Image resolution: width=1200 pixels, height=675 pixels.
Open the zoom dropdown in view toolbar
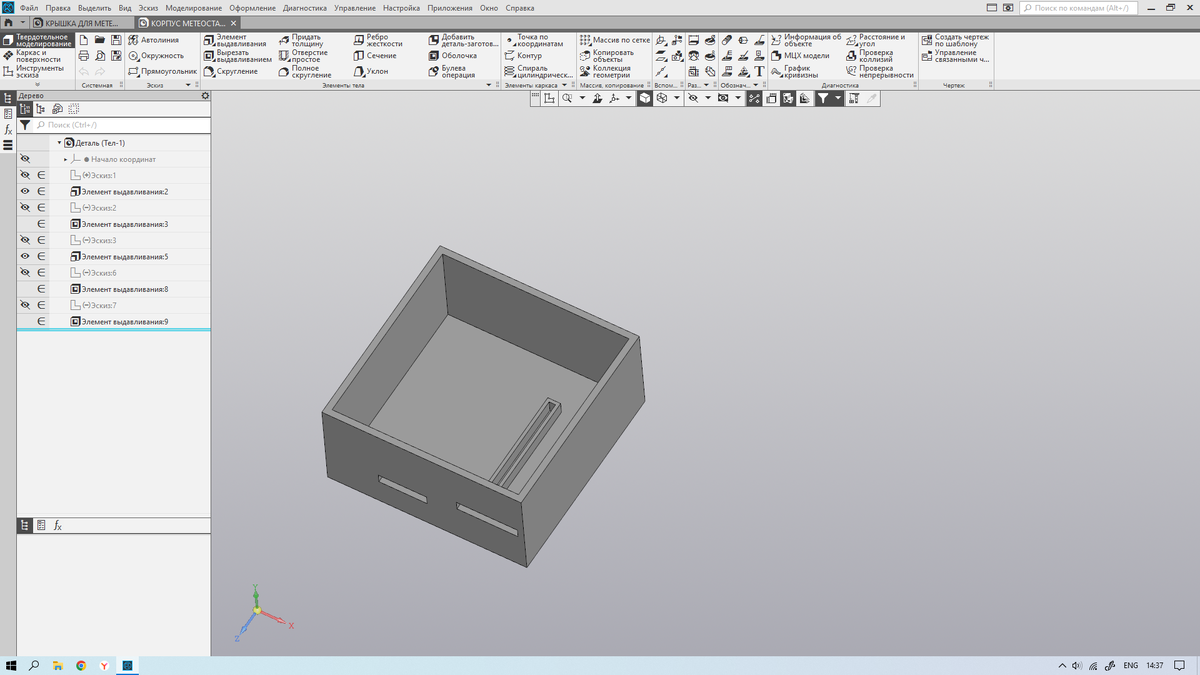[582, 98]
